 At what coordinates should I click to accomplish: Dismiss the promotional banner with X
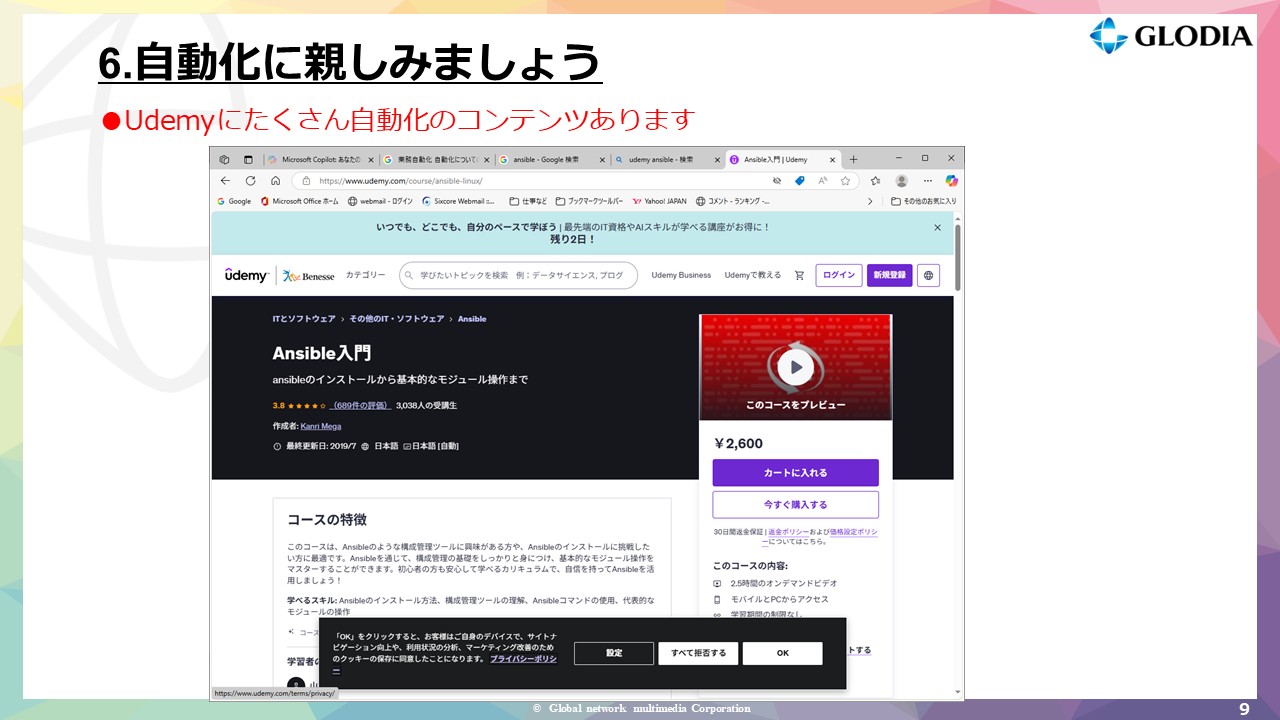pos(937,227)
